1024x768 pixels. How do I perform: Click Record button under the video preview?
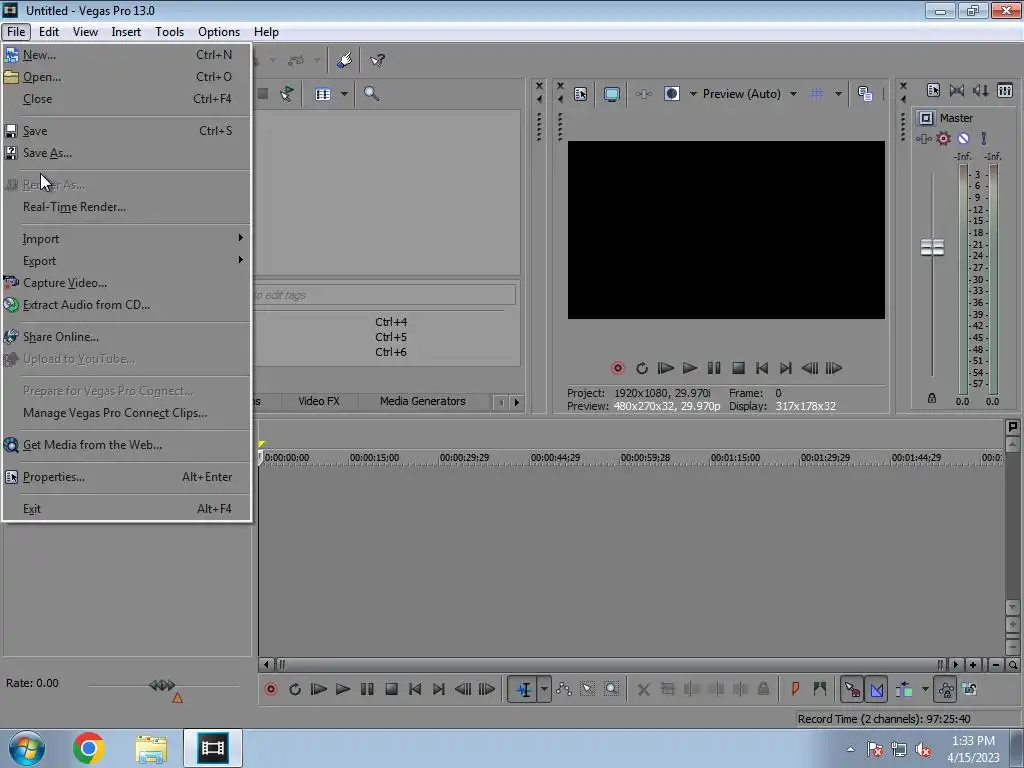618,368
